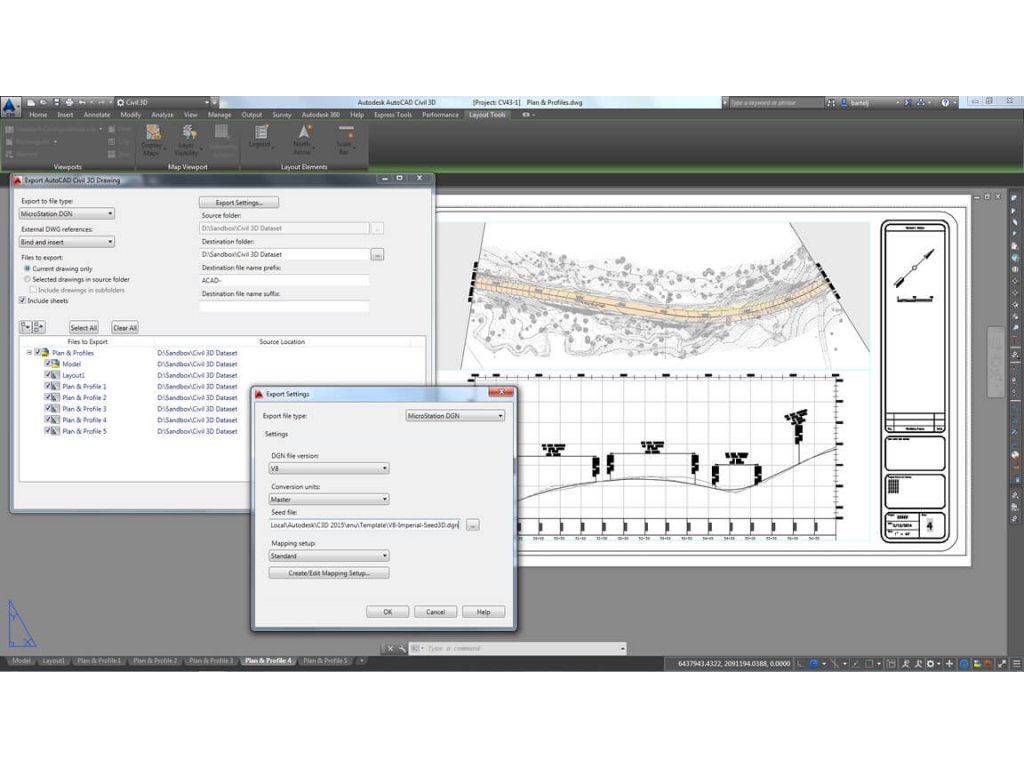1024x768 pixels.
Task: Open External DWG references Bind and insert dropdown
Action: 67,242
